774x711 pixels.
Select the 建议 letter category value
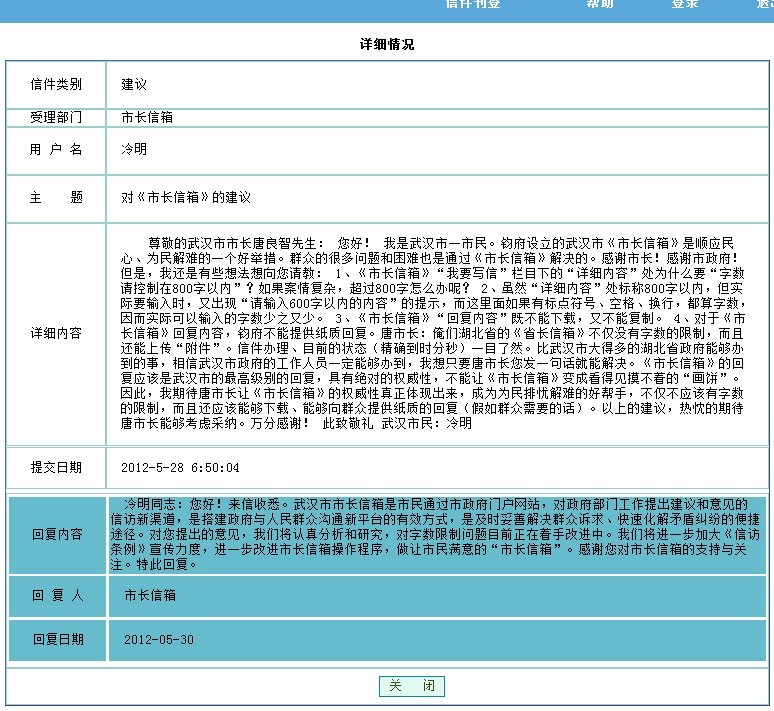tap(134, 84)
